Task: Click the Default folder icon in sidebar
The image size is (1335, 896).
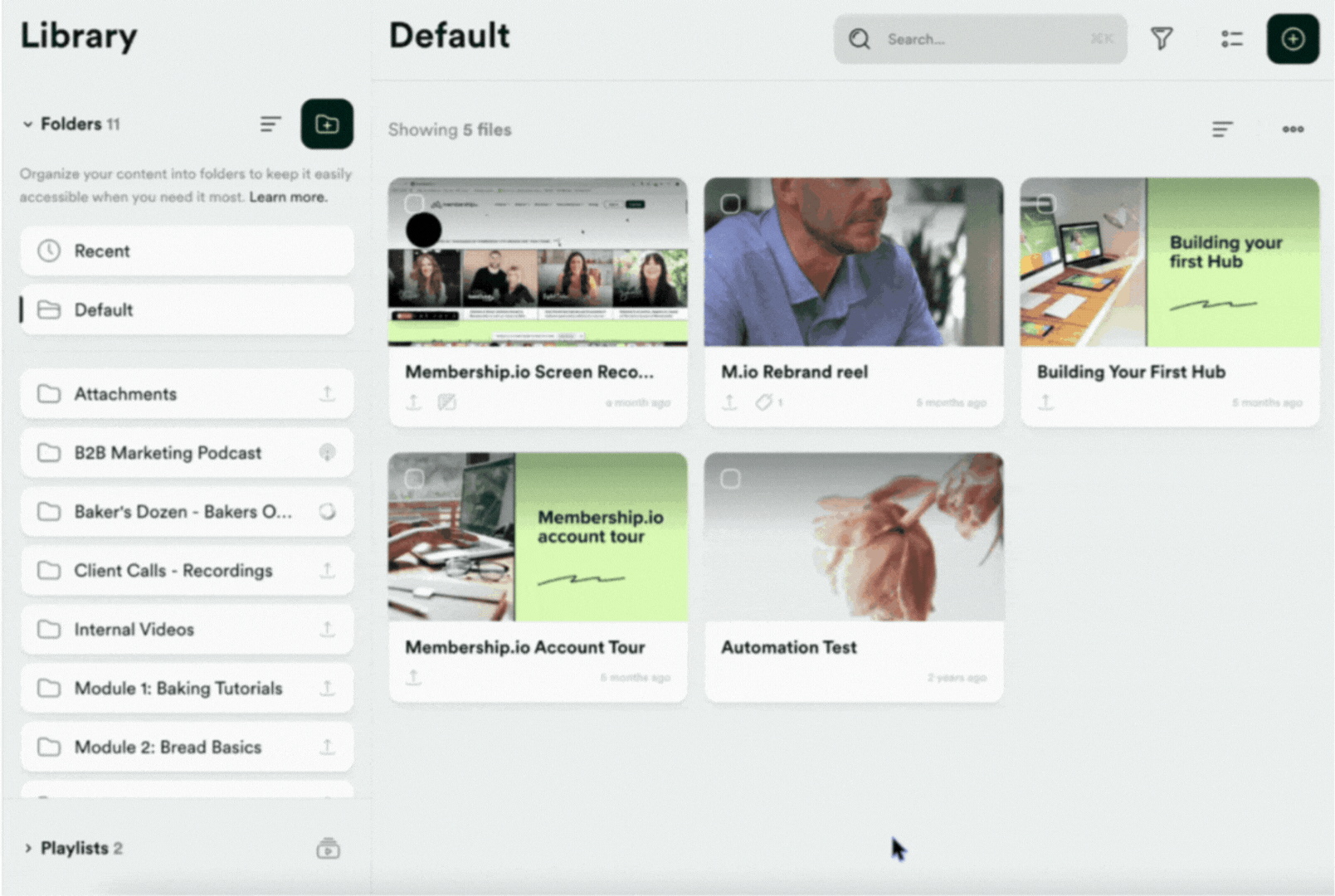Action: [x=49, y=309]
